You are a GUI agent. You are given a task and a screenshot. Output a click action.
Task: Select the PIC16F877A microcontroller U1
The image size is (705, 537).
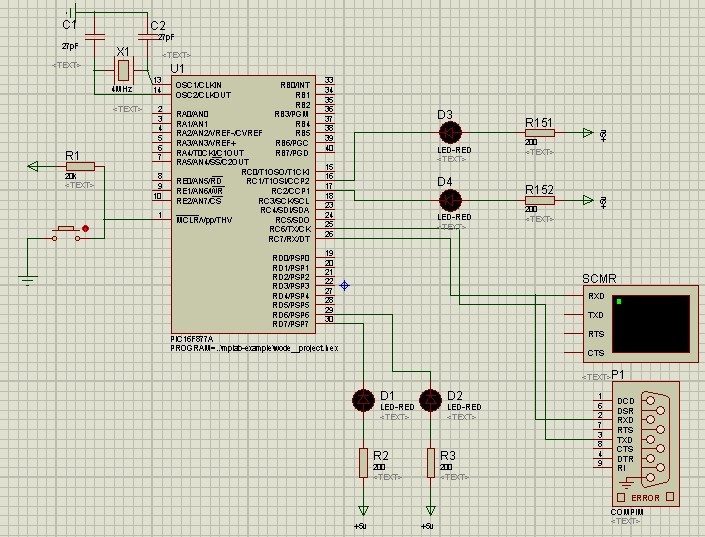tap(243, 204)
